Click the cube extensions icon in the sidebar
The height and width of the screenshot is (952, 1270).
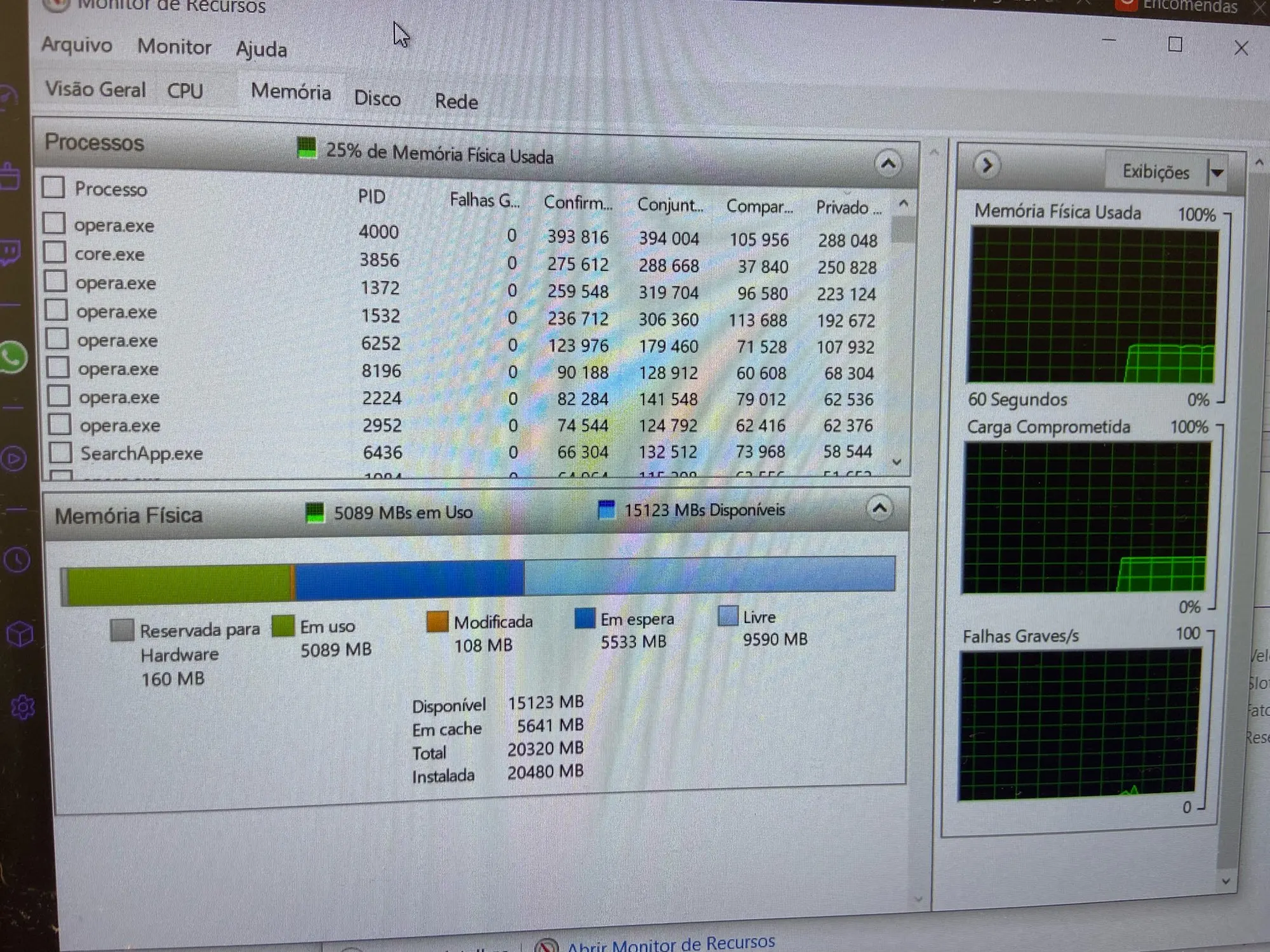20,633
